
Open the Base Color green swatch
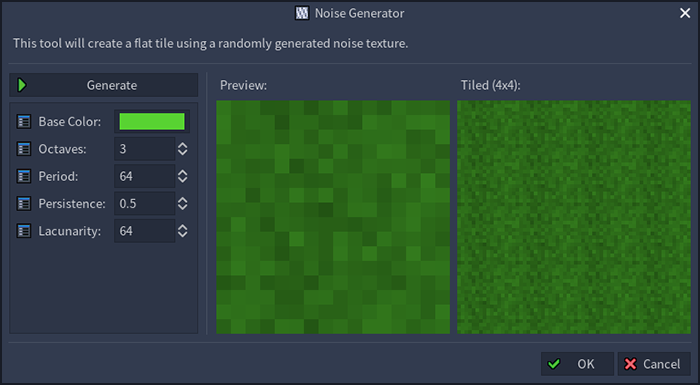click(x=152, y=121)
